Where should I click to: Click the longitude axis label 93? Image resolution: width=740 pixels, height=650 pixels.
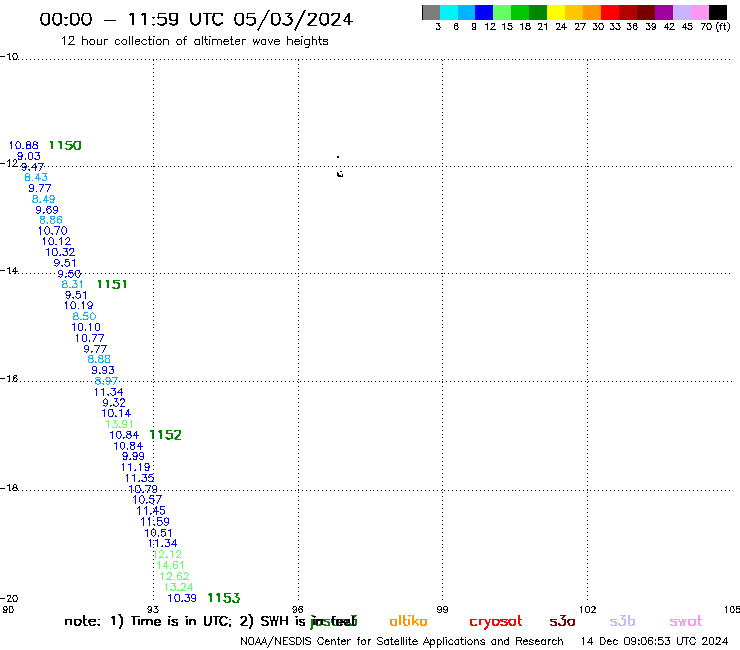click(153, 609)
